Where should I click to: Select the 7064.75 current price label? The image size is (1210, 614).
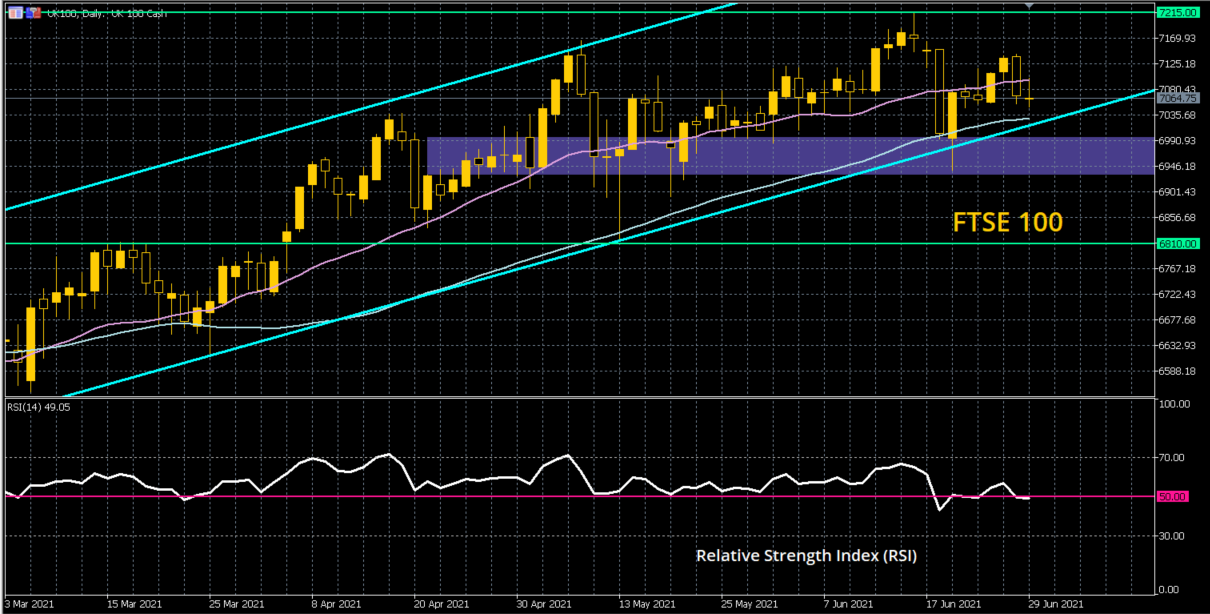tap(1177, 99)
